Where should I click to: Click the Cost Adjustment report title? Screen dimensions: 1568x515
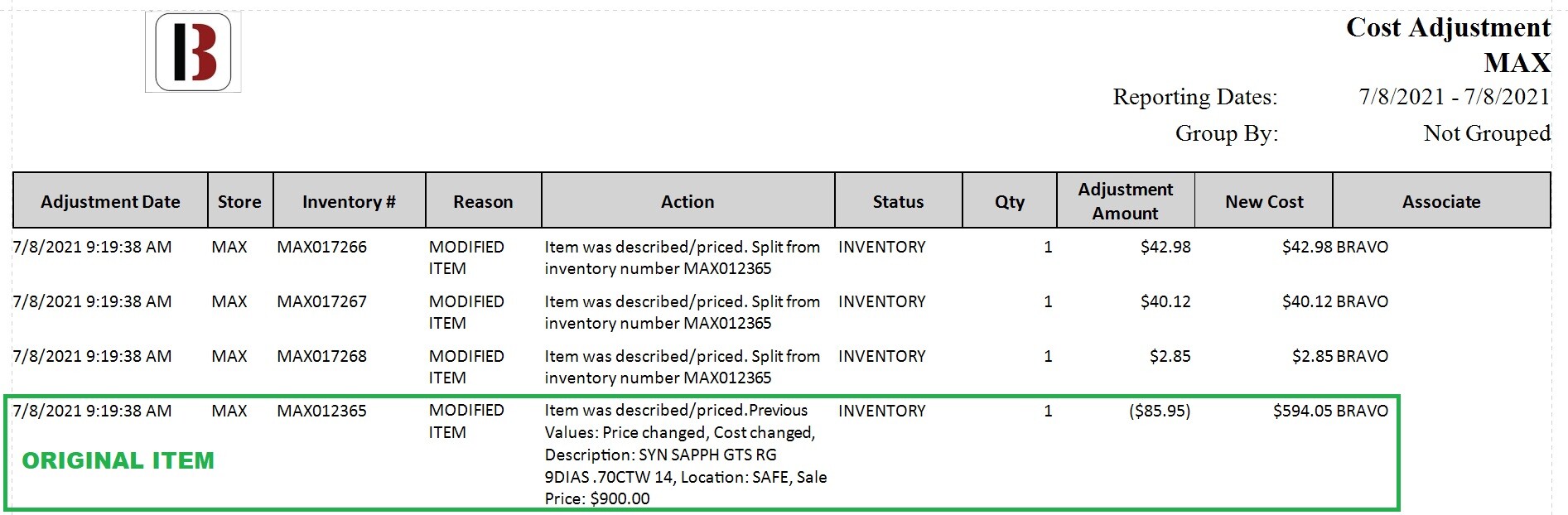click(x=1448, y=27)
